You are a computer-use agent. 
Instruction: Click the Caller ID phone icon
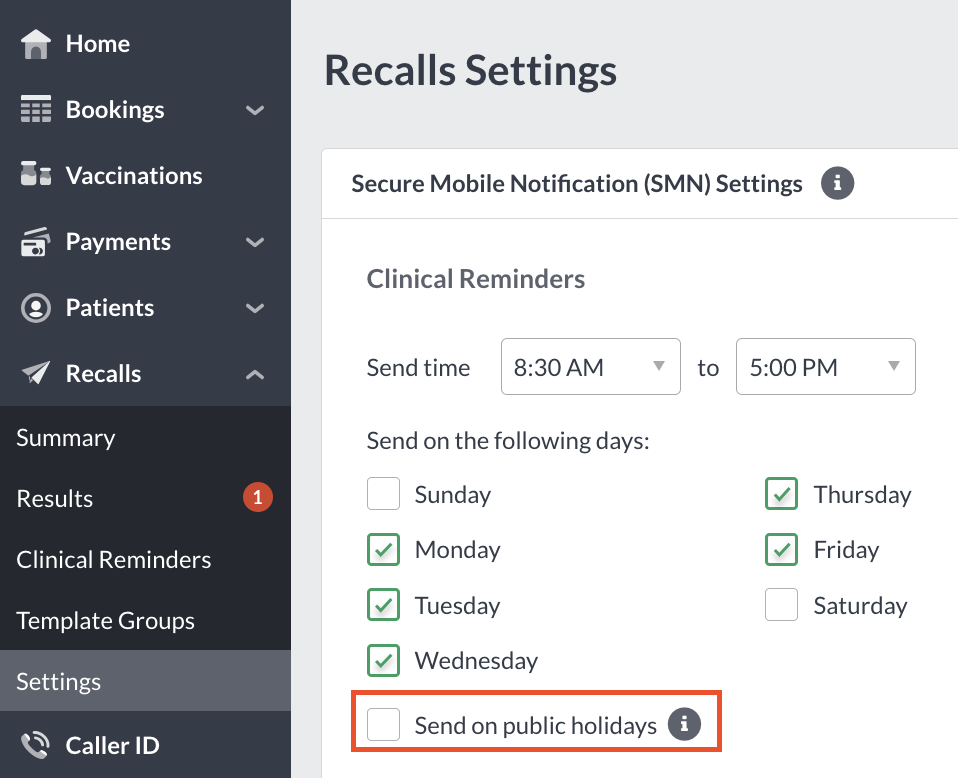[x=35, y=745]
